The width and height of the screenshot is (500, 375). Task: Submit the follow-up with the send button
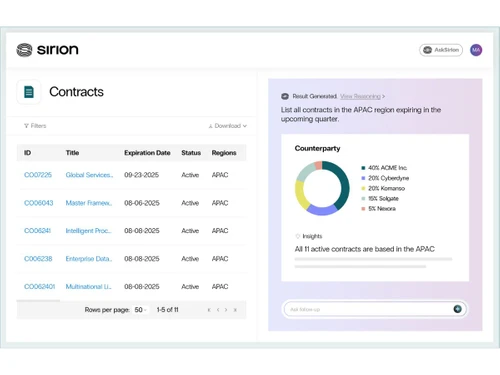point(457,309)
